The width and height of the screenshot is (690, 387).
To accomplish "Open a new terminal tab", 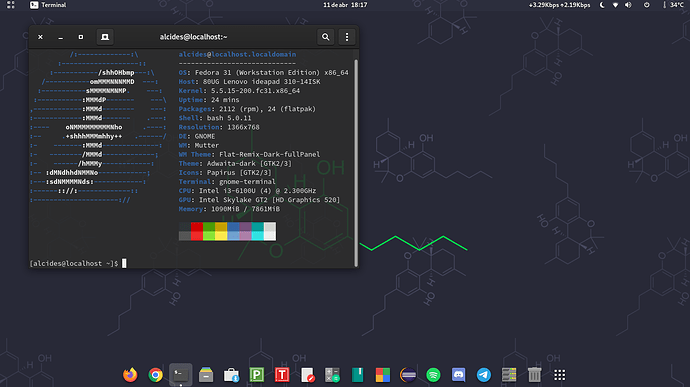I will 105,37.
